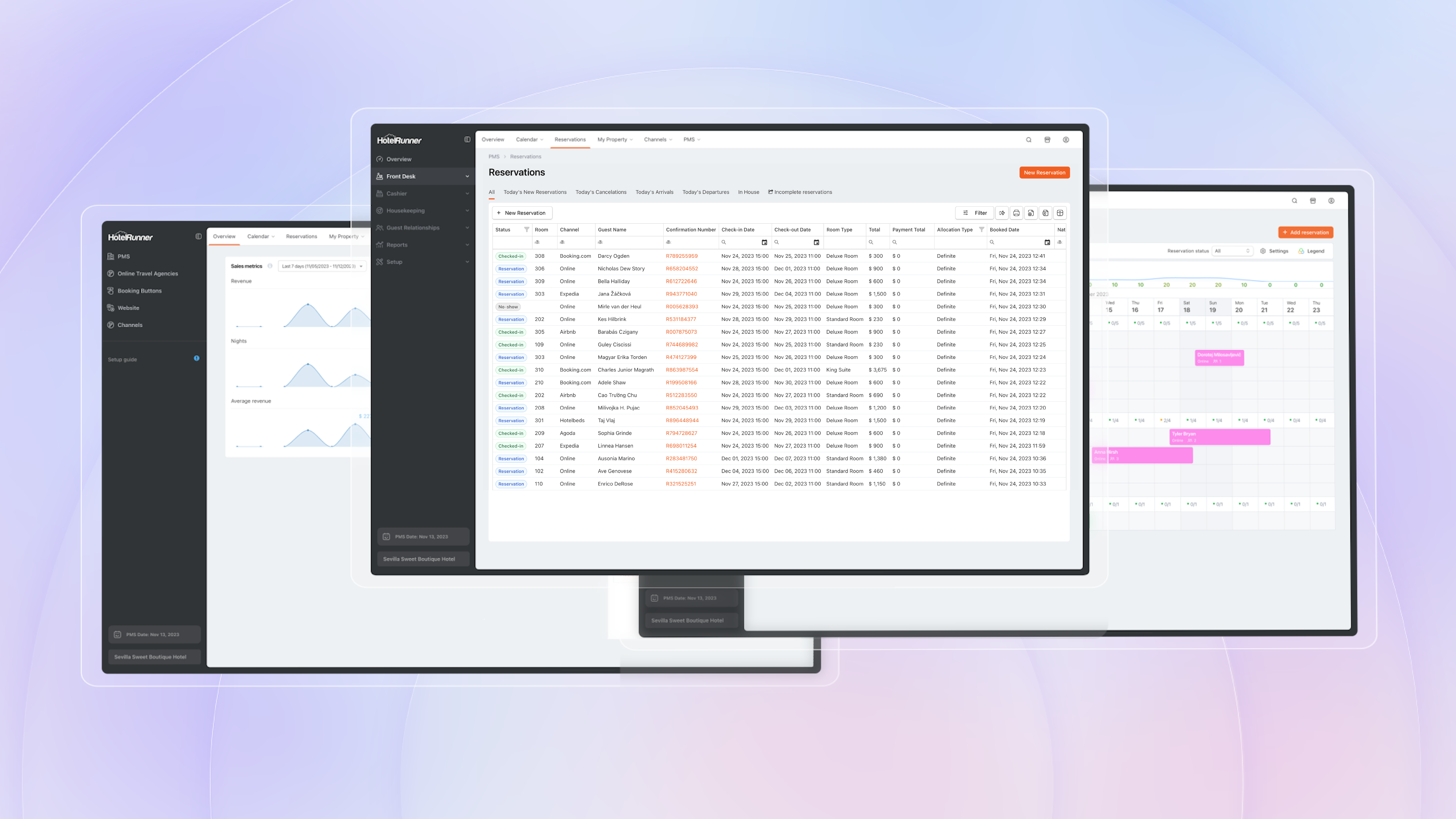Select Today's Arrivals filter tab
Image resolution: width=1456 pixels, height=819 pixels.
click(x=654, y=192)
